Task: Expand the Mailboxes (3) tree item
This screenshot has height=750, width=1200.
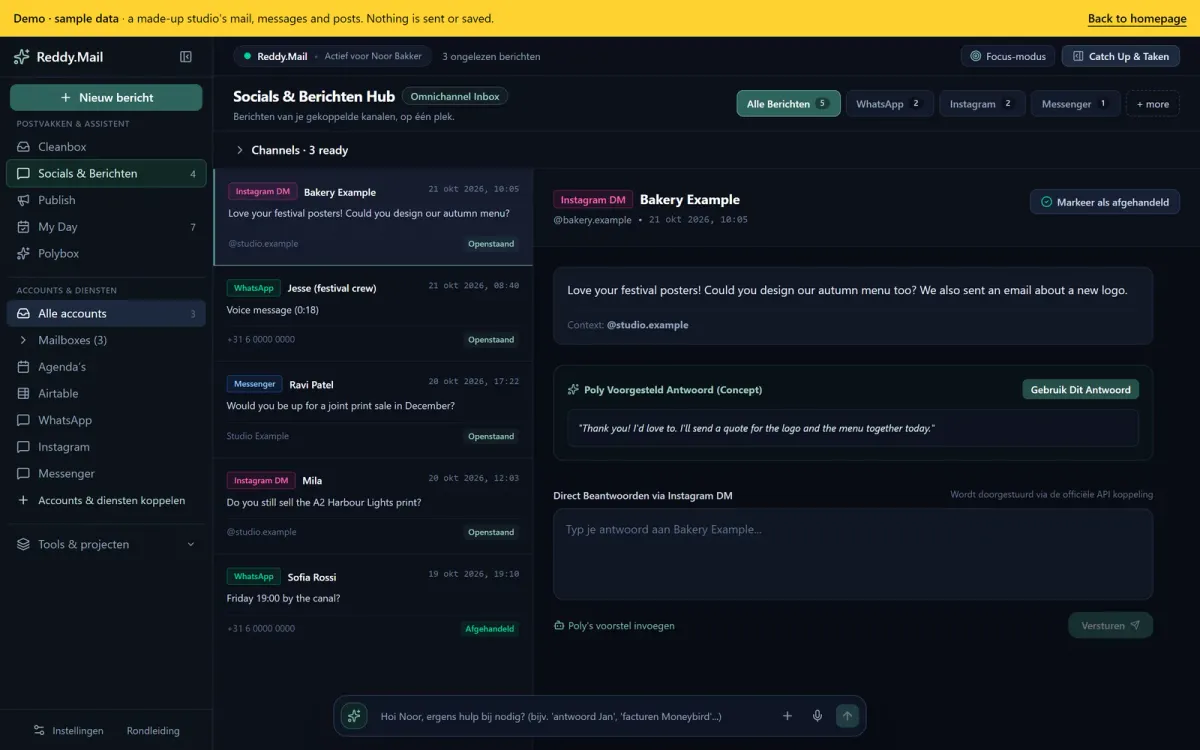Action: pyautogui.click(x=23, y=341)
